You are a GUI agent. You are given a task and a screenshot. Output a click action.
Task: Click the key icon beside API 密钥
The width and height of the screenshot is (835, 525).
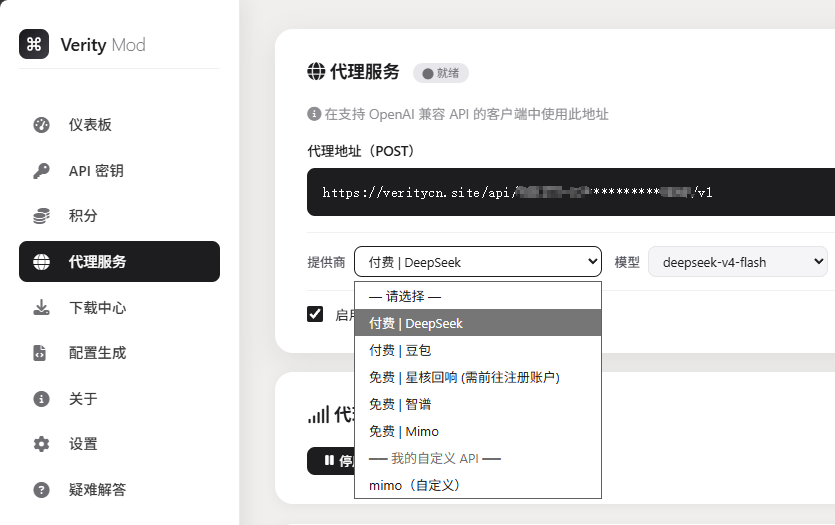click(41, 171)
